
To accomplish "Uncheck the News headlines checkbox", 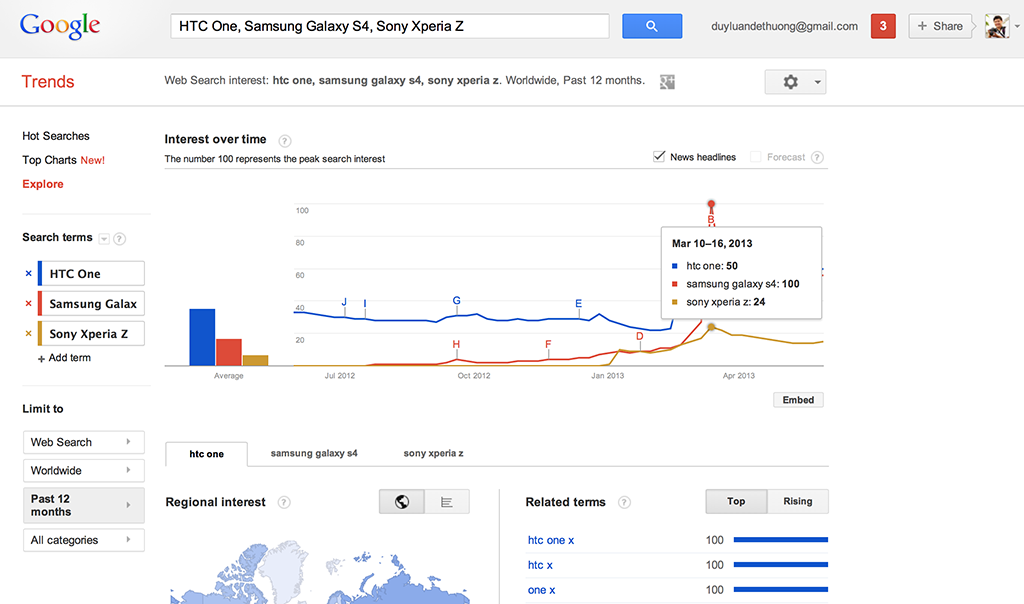I will [659, 156].
